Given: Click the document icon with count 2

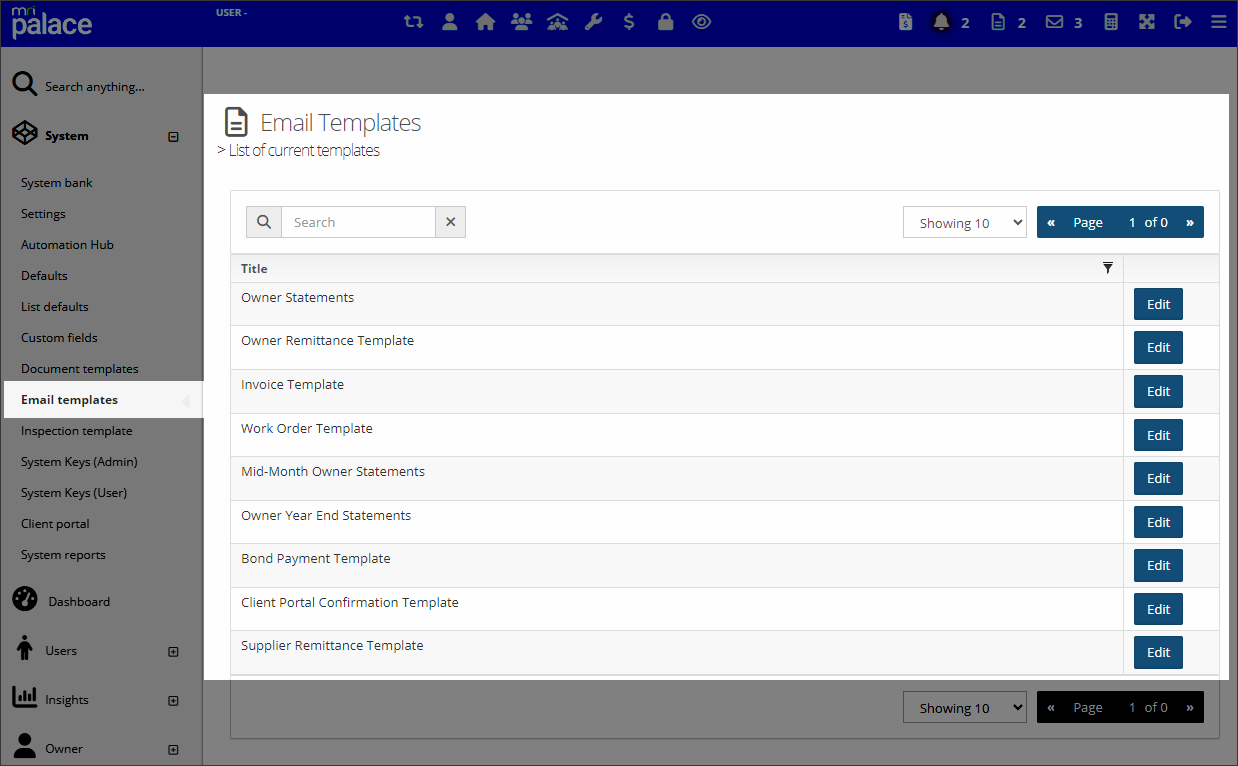Looking at the screenshot, I should [998, 22].
